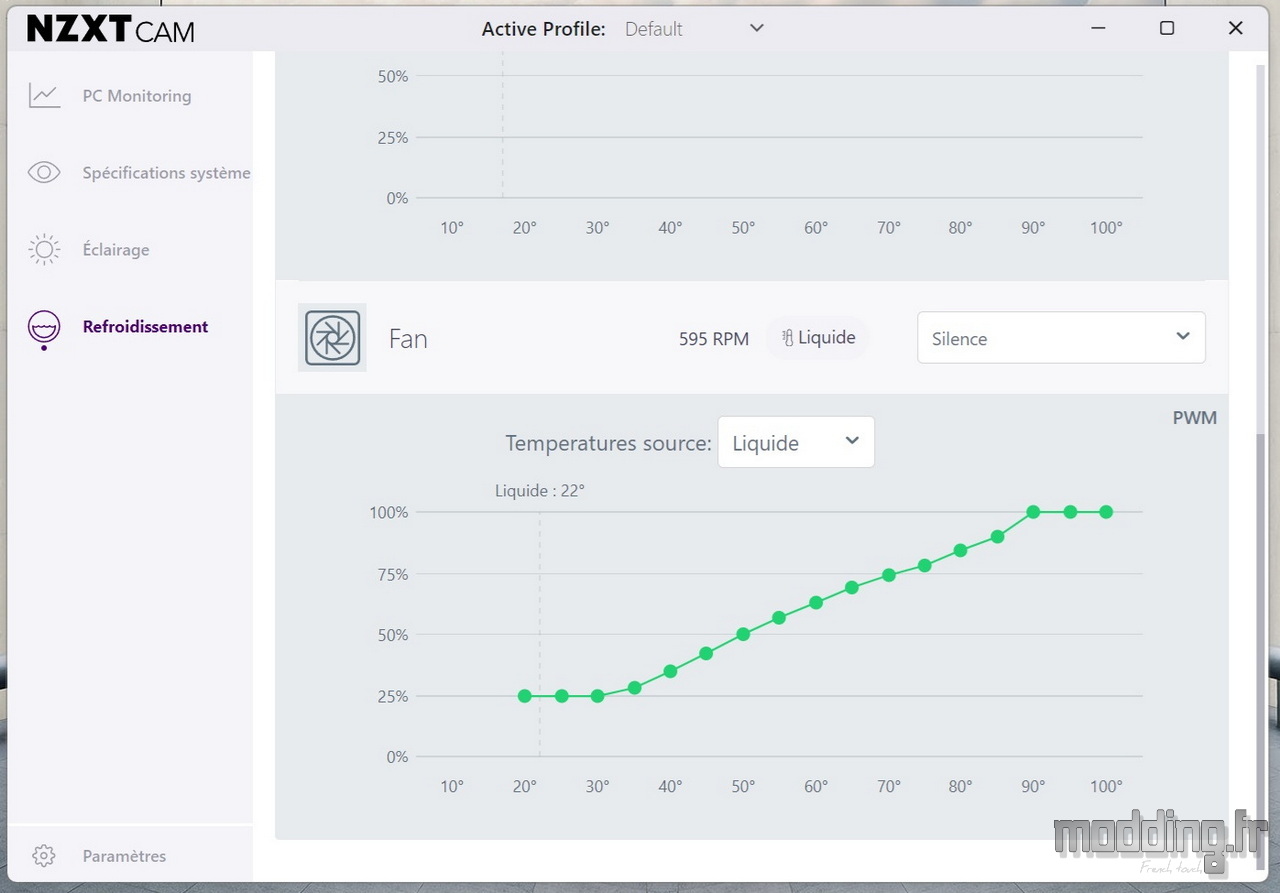Open PC Monitoring graph icon

click(x=44, y=96)
